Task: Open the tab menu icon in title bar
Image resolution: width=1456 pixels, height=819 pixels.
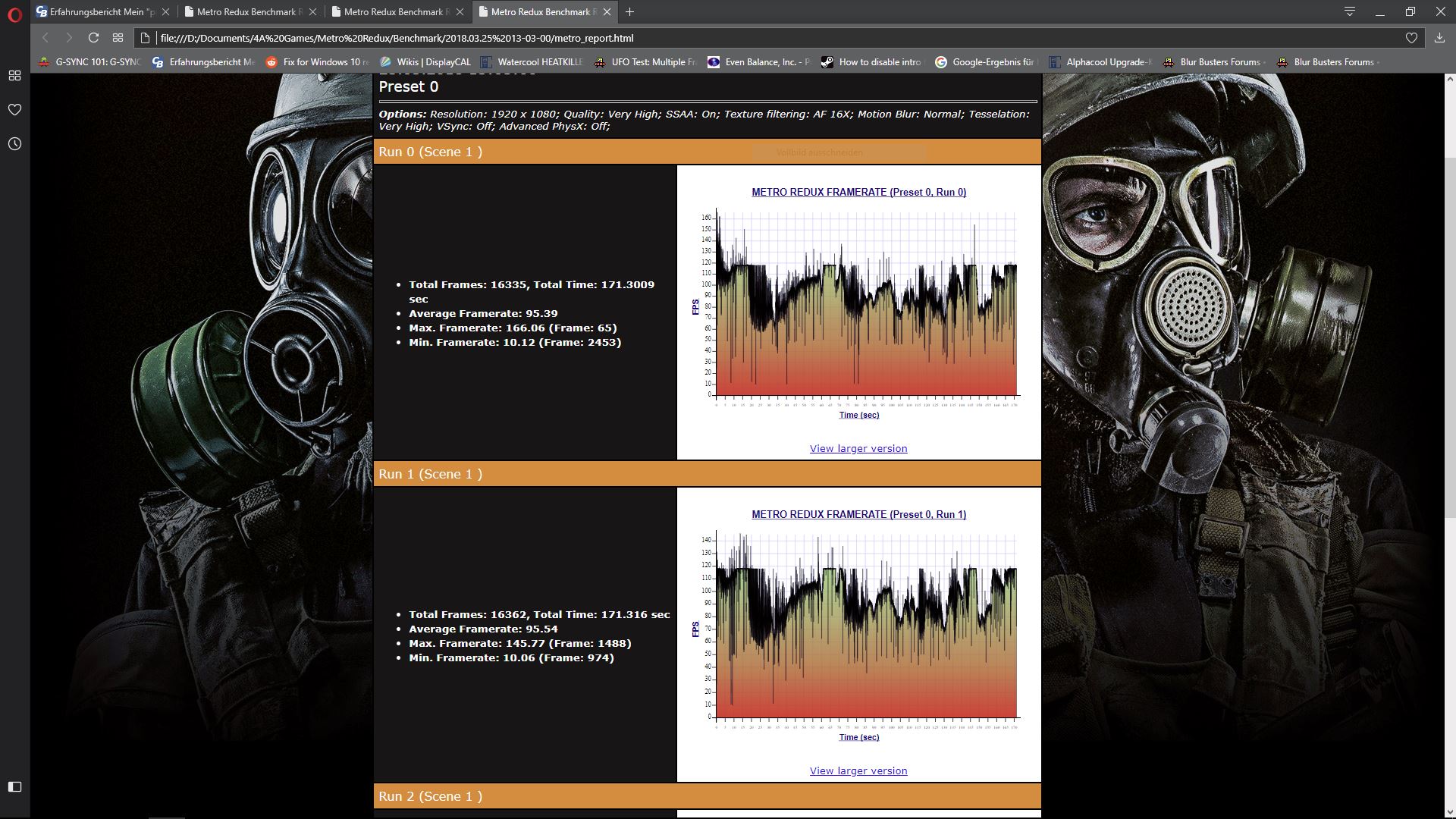Action: [1350, 11]
